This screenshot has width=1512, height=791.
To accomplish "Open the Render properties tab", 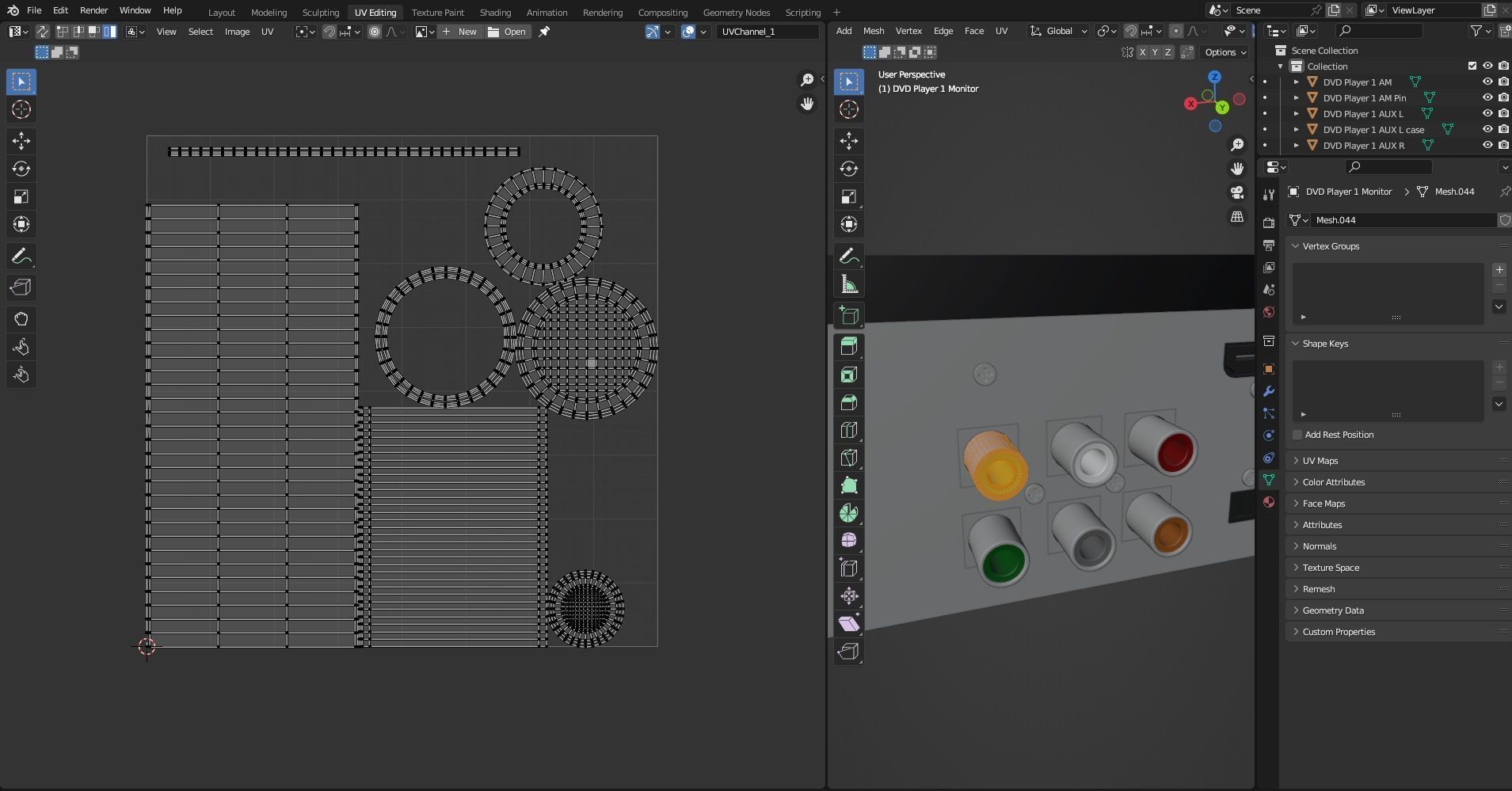I will [1269, 222].
